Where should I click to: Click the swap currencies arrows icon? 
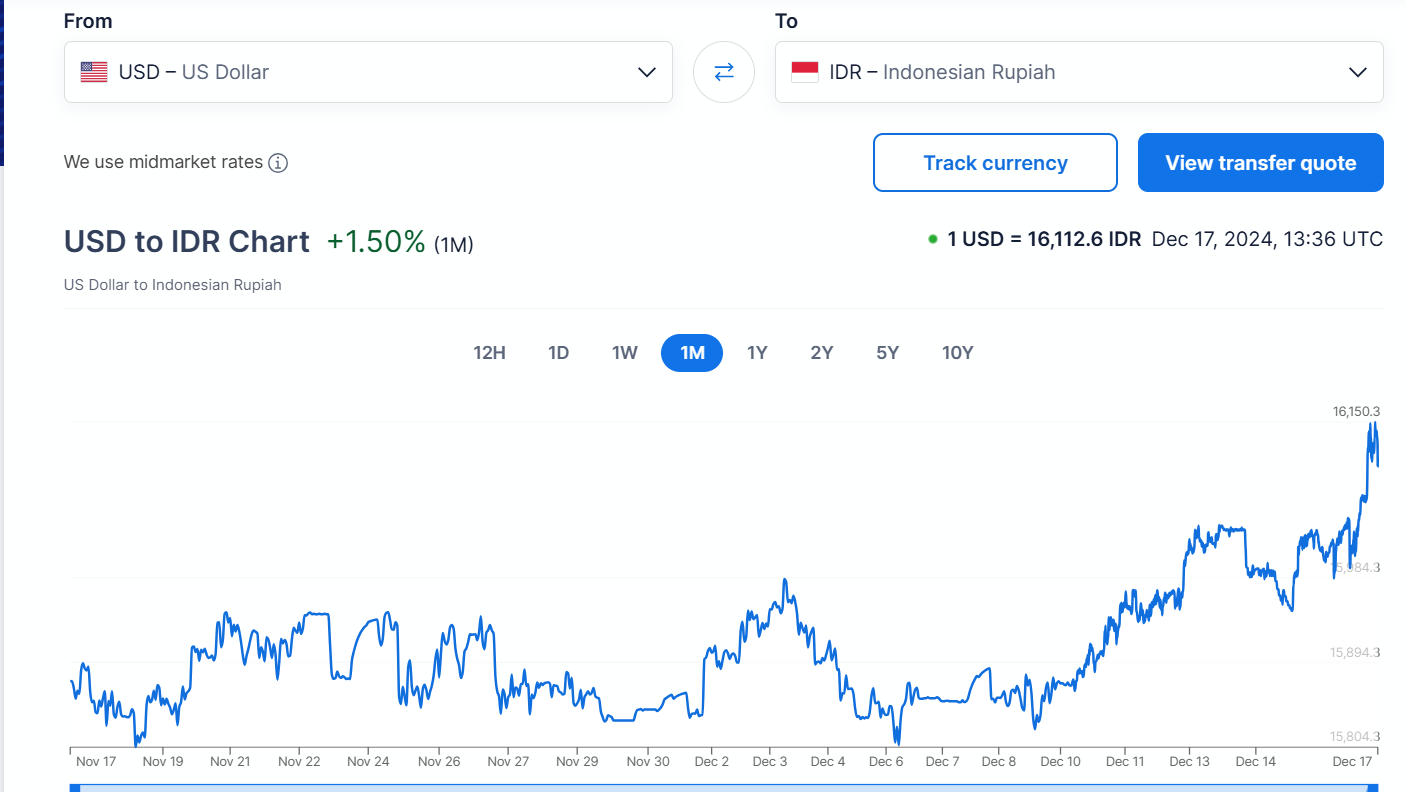click(x=723, y=72)
